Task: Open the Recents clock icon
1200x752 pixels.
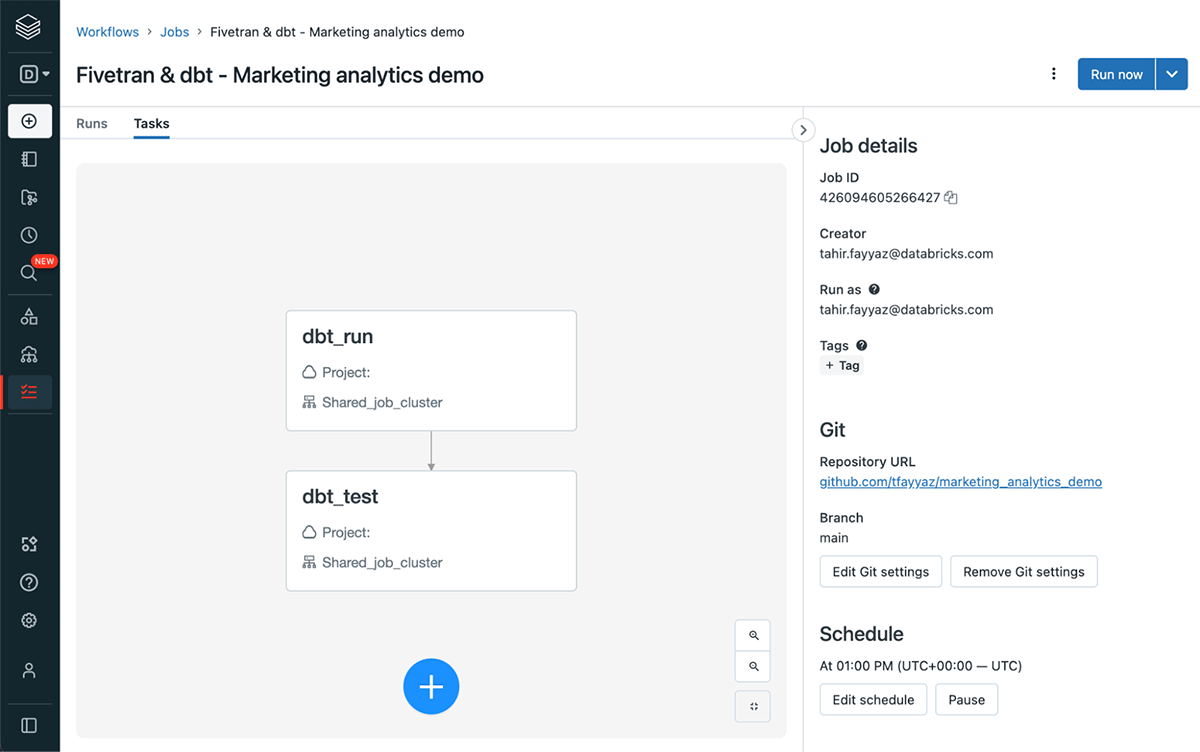Action: (29, 235)
